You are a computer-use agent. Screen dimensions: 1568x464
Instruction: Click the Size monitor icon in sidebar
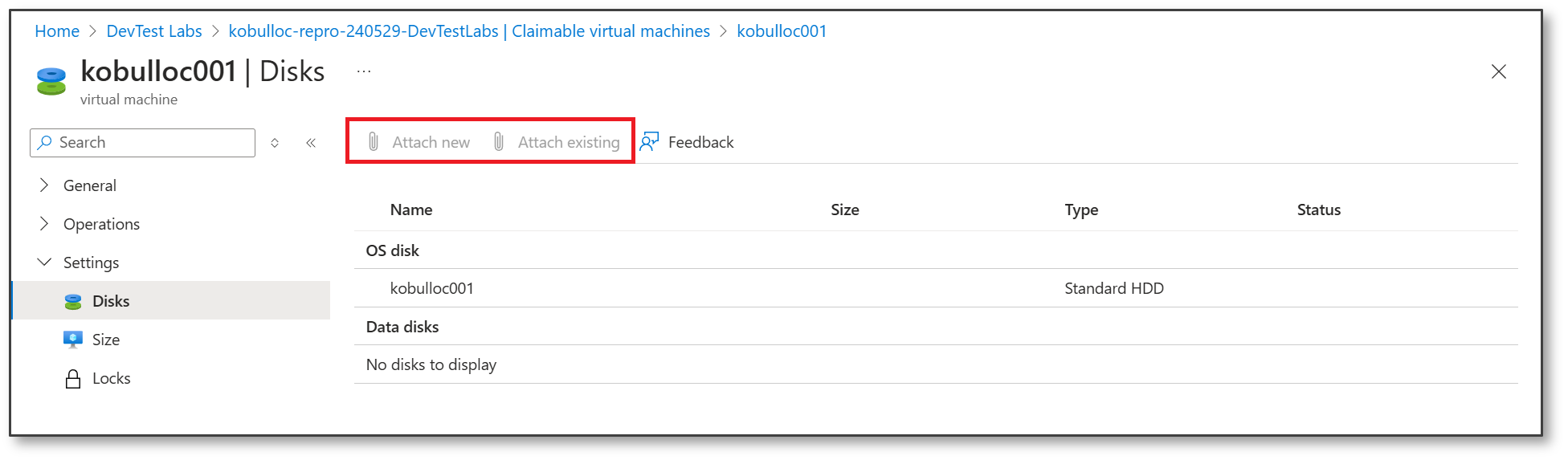pyautogui.click(x=72, y=339)
